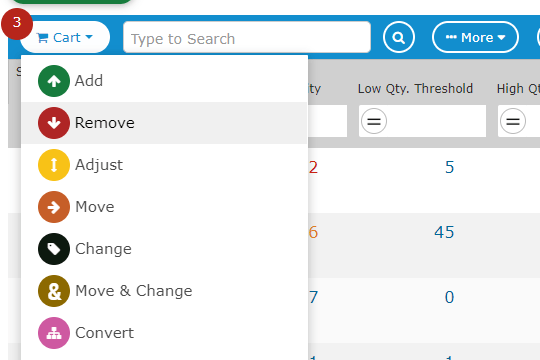Focus the Type to Search field
540x360 pixels.
[247, 37]
